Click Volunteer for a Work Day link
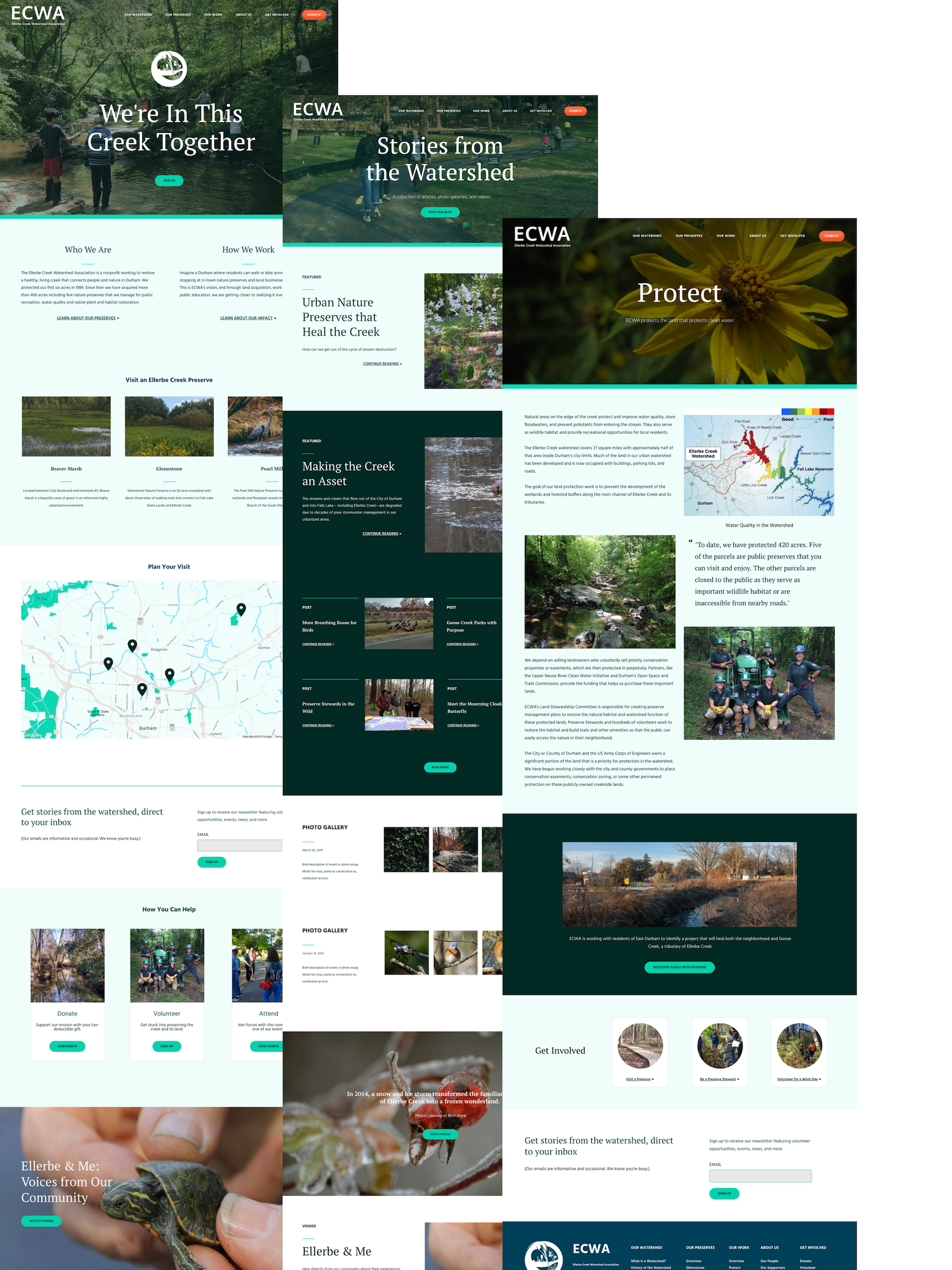This screenshot has height=1270, width=952. 799,1079
